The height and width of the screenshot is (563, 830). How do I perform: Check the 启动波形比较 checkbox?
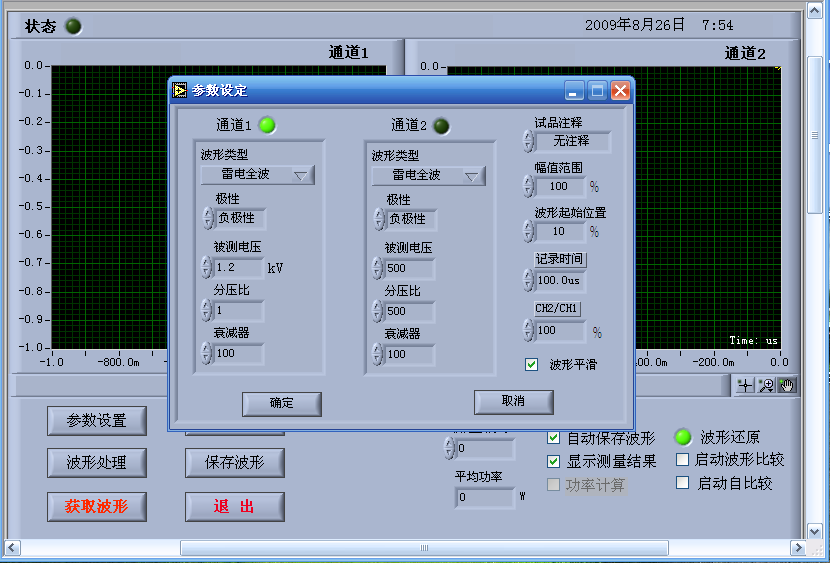(x=683, y=459)
